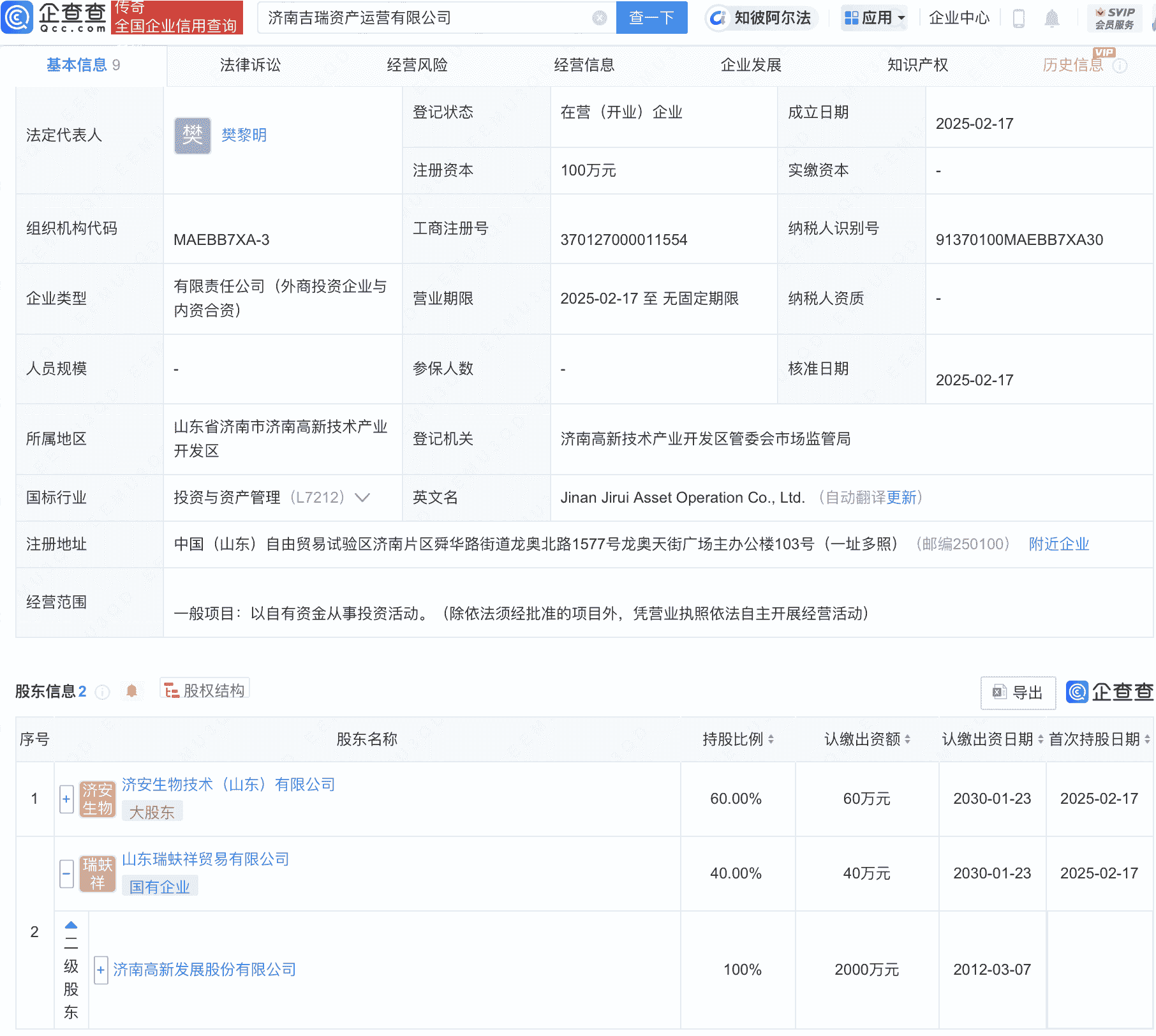1156x1036 pixels.
Task: Open the 股权结构 equity structure view
Action: (204, 691)
